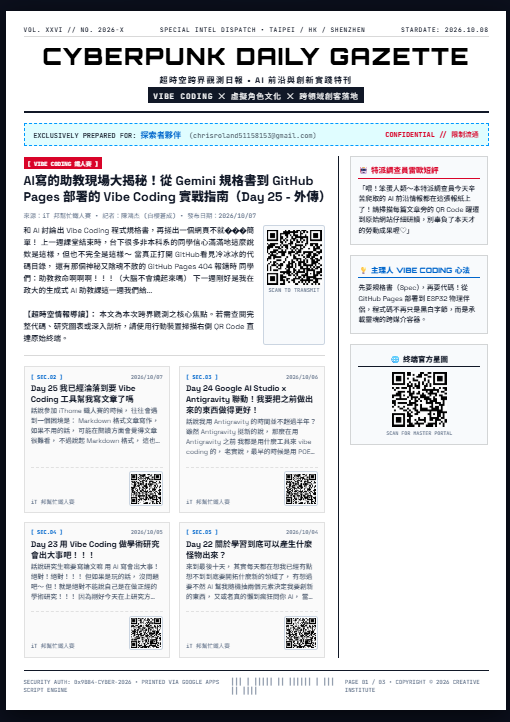Click the barcode in the footer

click(x=282, y=686)
